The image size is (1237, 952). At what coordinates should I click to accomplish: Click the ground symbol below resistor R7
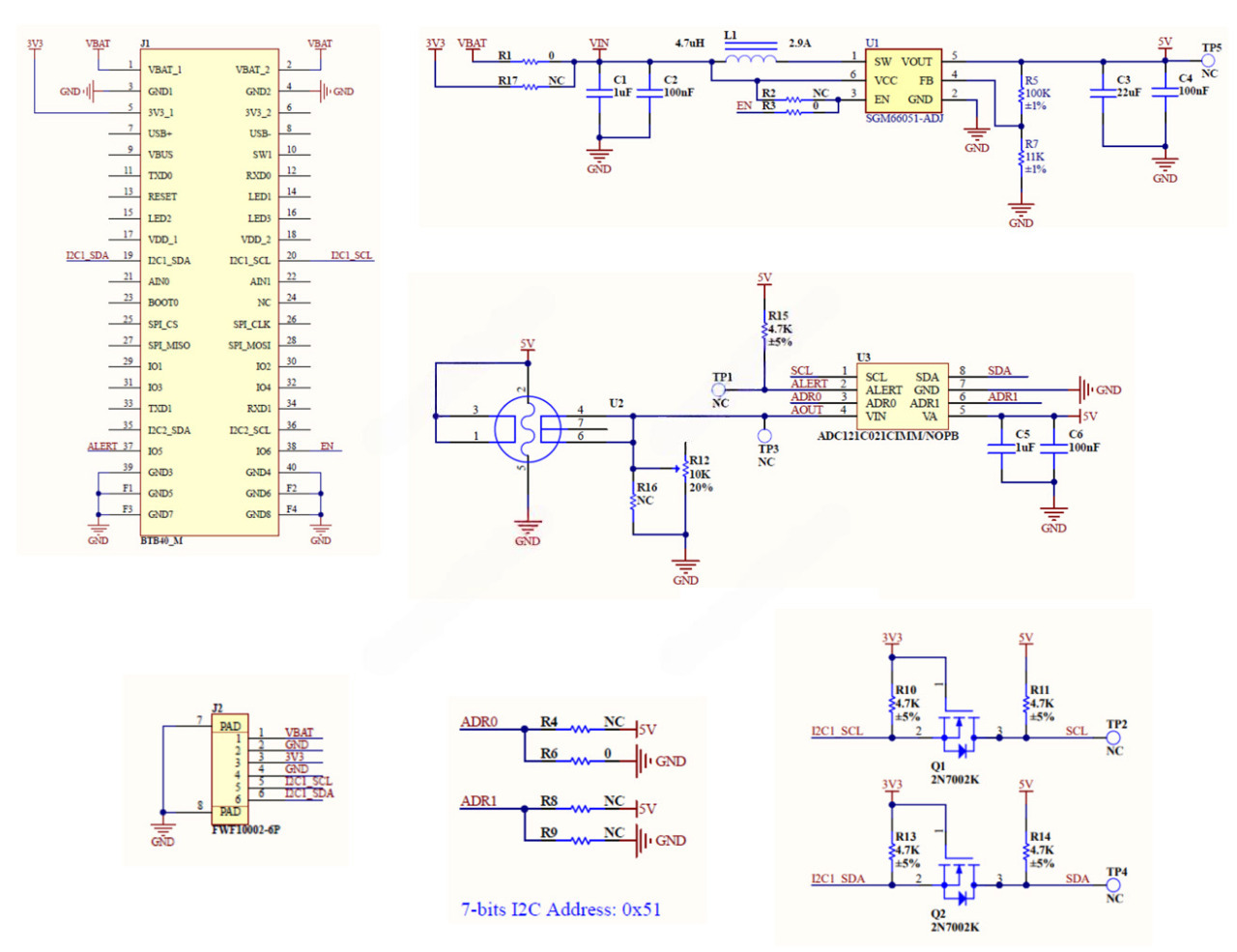click(x=1021, y=210)
